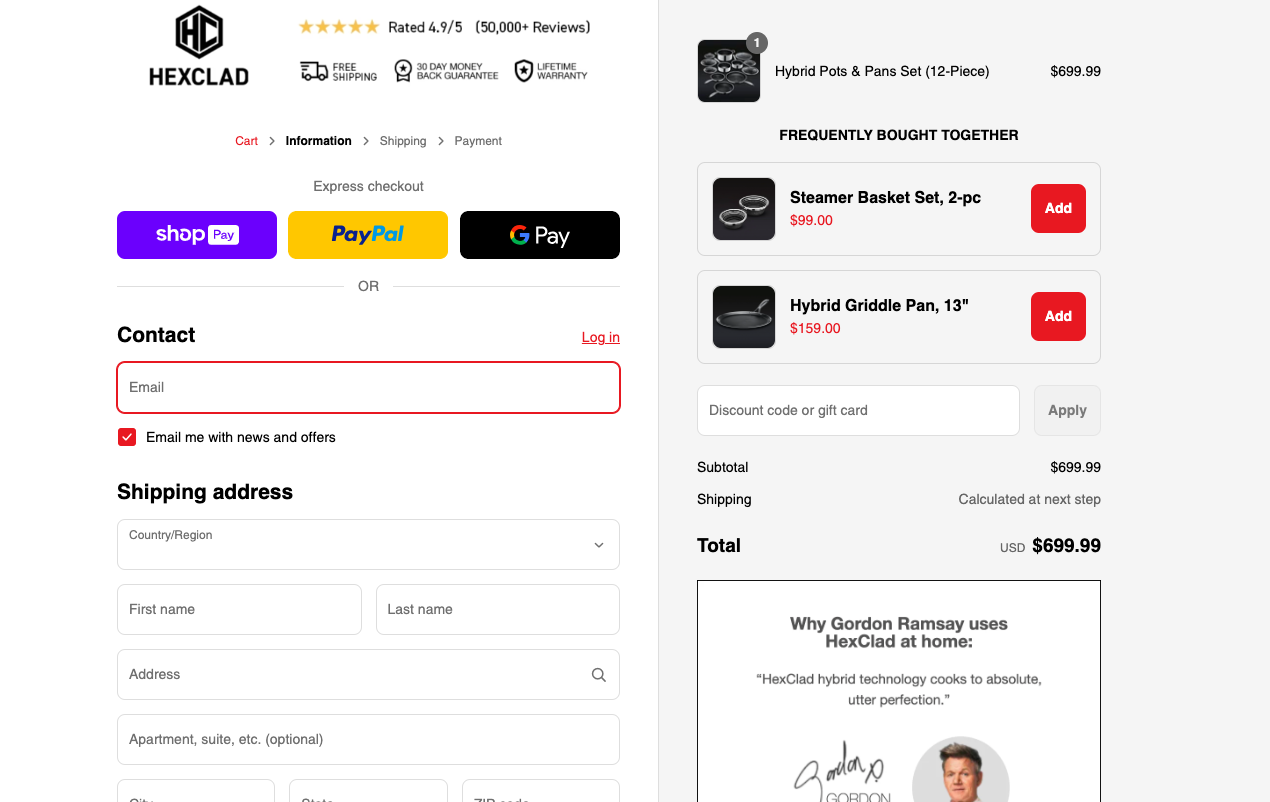Add Steamer Basket Set to order
Screen dimensions: 1270x802
point(1058,208)
